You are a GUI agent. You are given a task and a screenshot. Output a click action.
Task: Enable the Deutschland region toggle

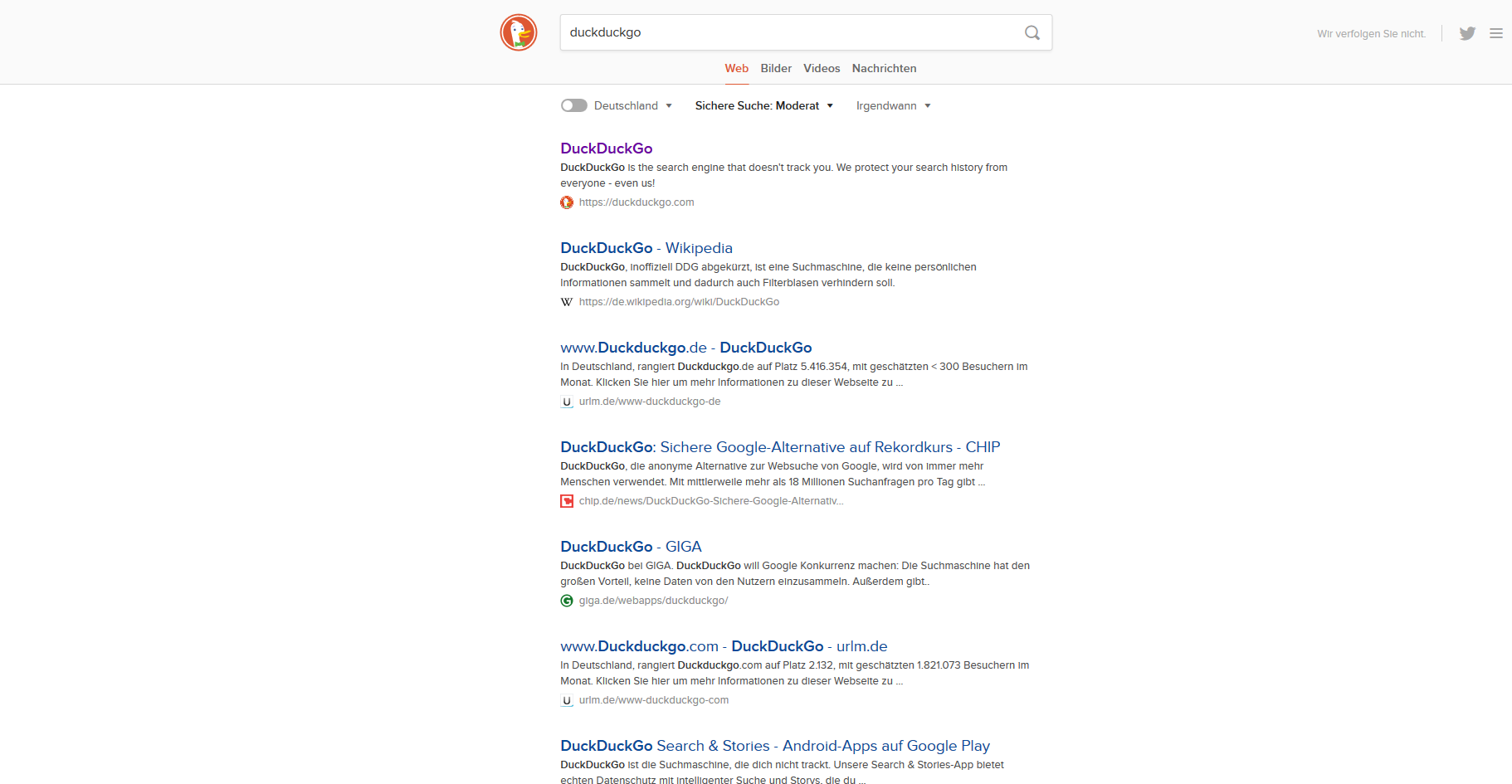573,105
